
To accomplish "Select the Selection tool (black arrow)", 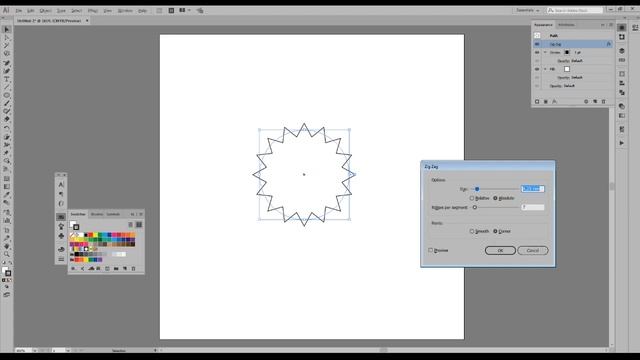I will [x=7, y=29].
